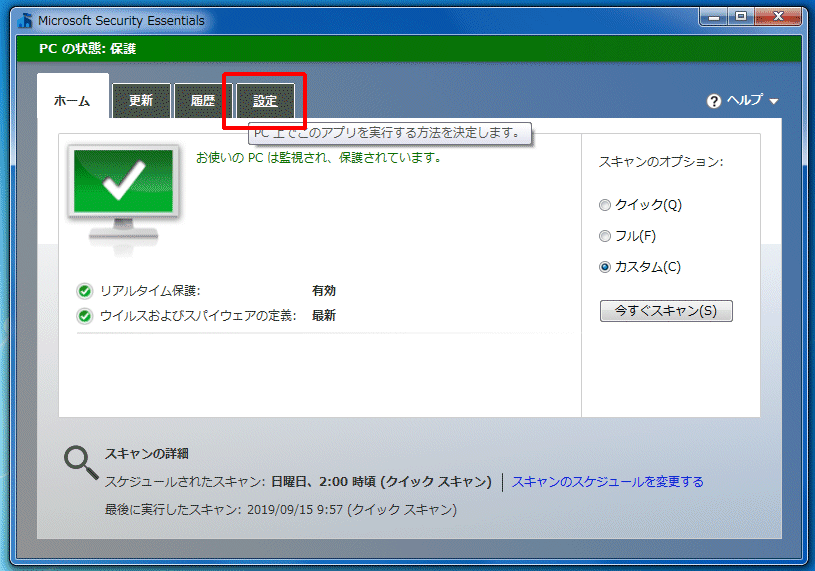Click the 最新 status text
This screenshot has height=571, width=815.
click(324, 315)
